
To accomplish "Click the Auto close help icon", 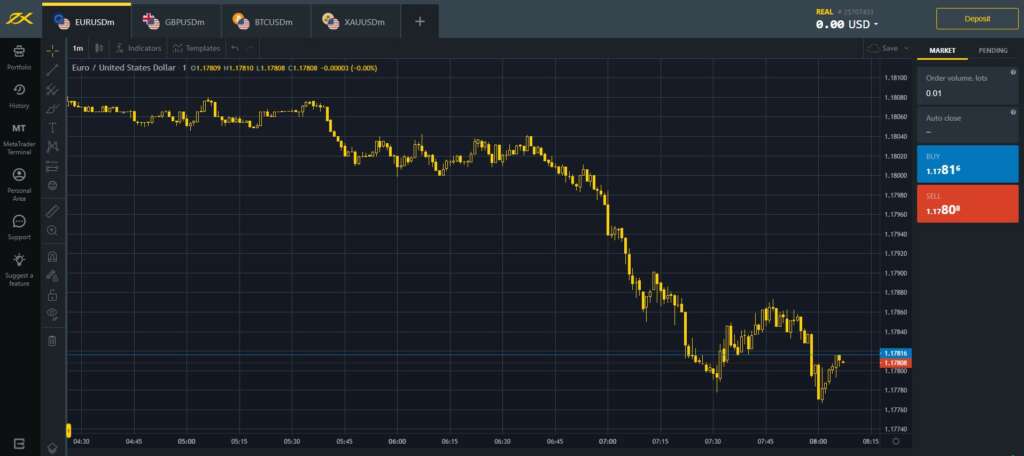I will [x=1013, y=112].
